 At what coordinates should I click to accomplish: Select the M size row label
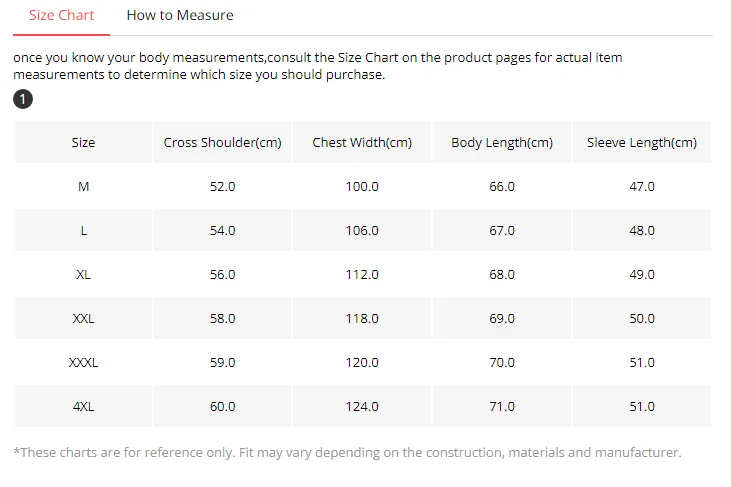(x=83, y=186)
